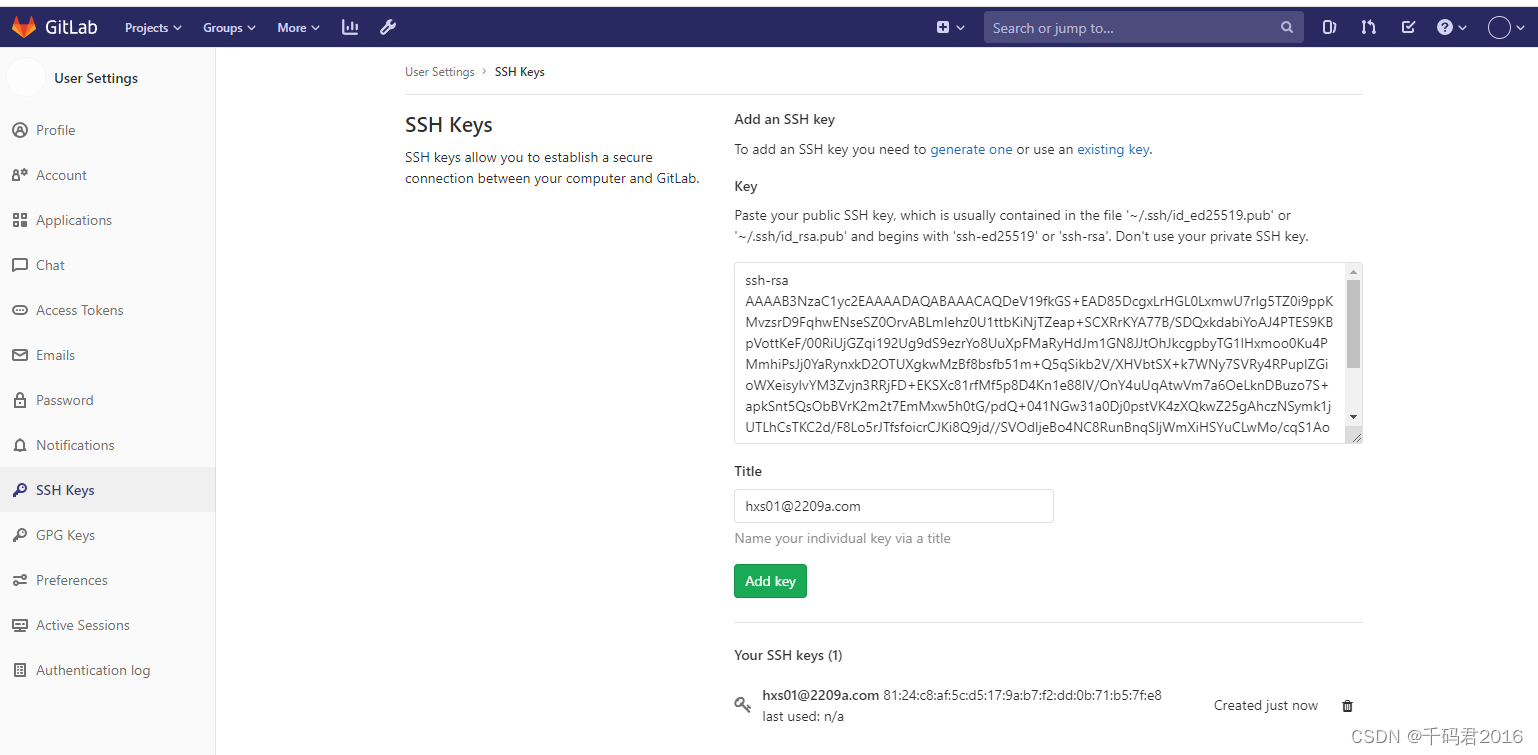
Task: Click the magnifier icon in search bar
Action: point(1287,27)
